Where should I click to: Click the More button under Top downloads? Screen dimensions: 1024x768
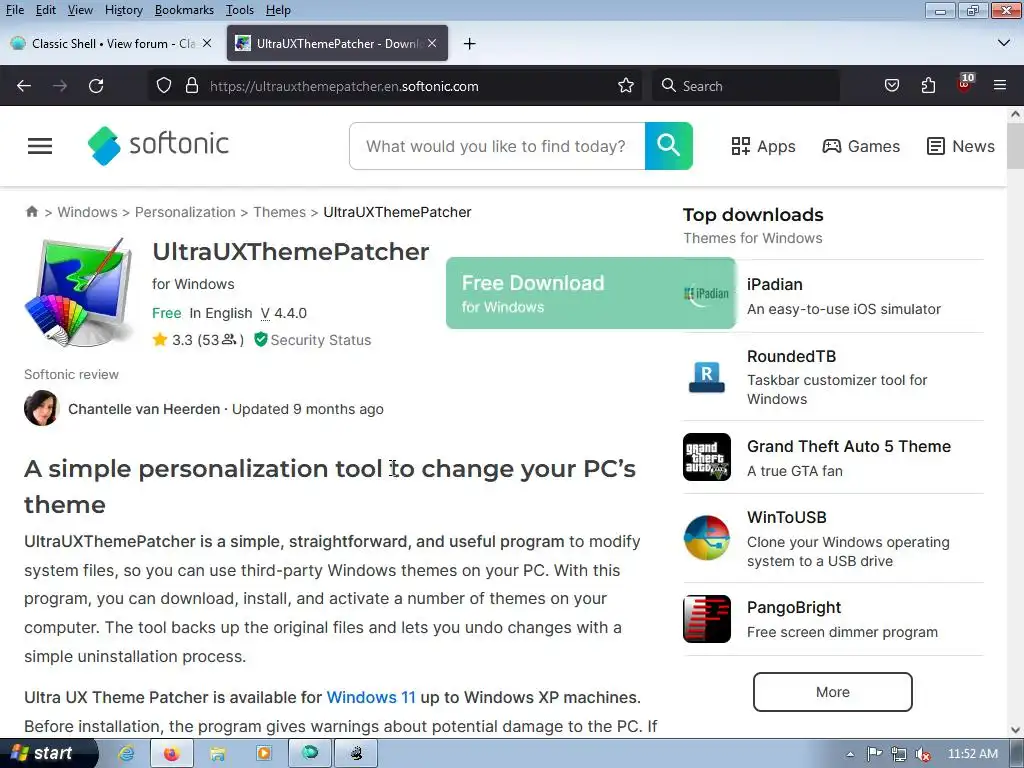[833, 692]
